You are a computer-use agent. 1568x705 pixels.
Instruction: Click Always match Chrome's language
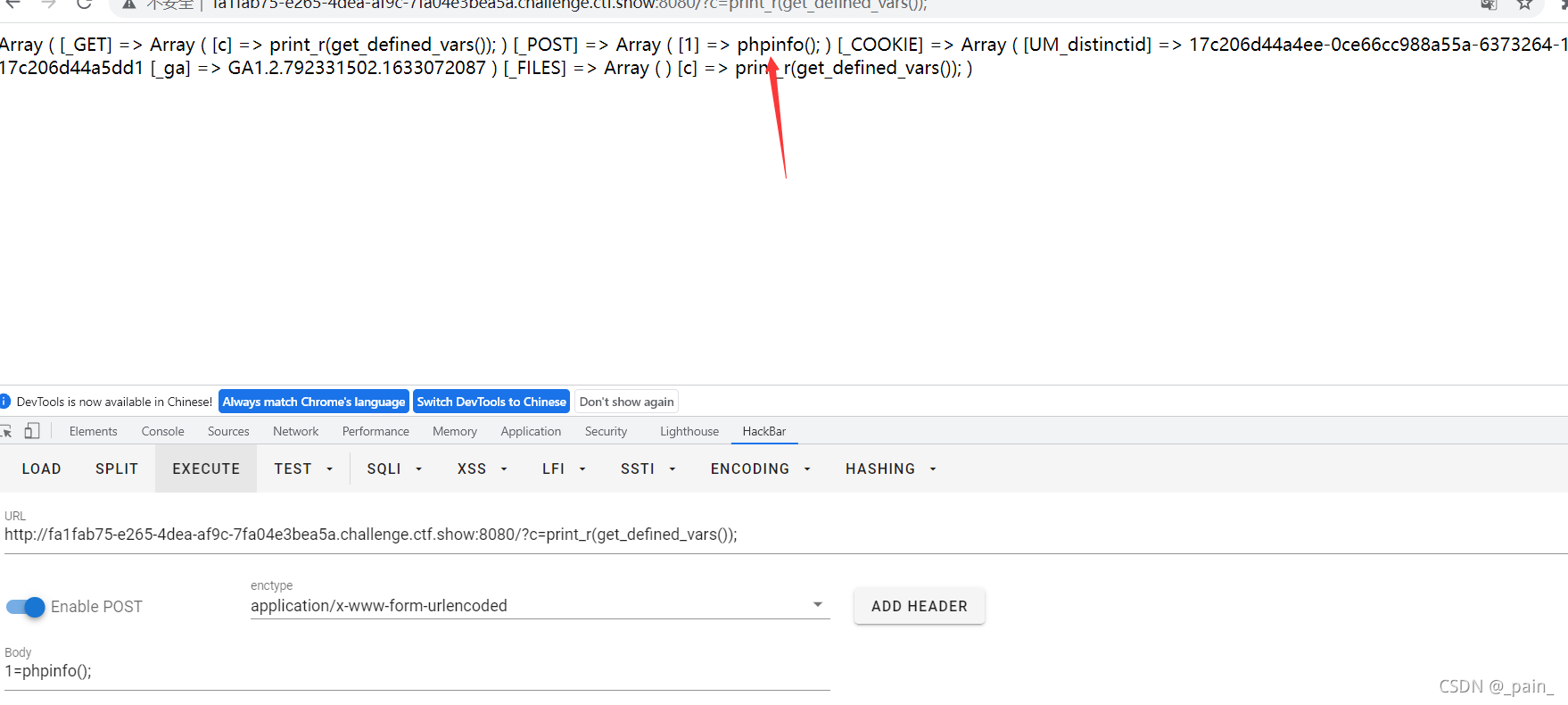(314, 402)
